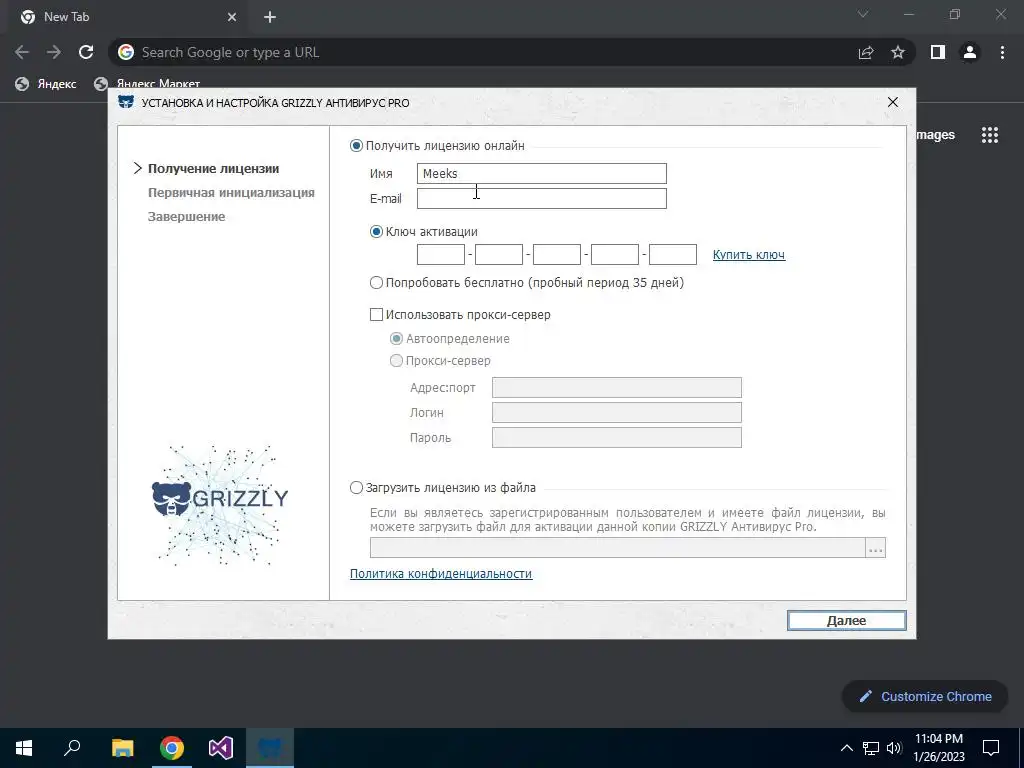The width and height of the screenshot is (1024, 768).
Task: Click the network tray icon
Action: (x=871, y=748)
